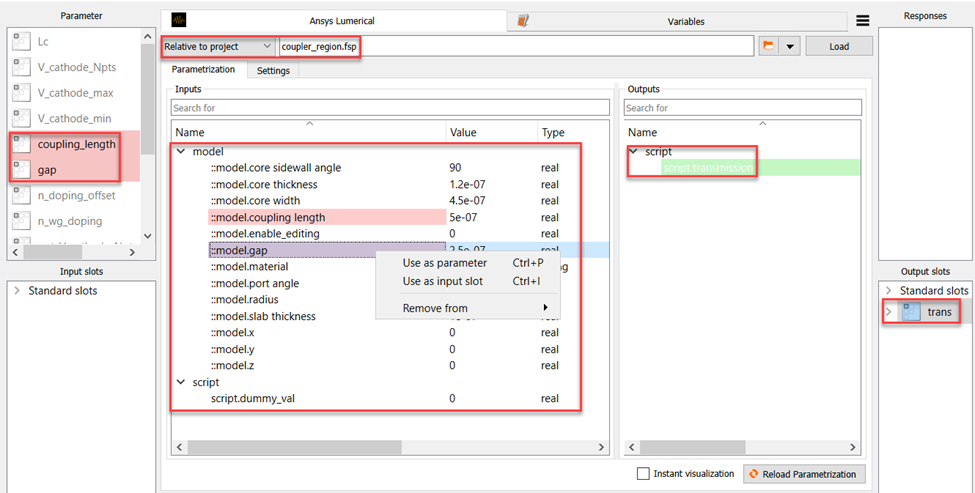975x493 pixels.
Task: Click Reload Parametrization button
Action: point(803,474)
